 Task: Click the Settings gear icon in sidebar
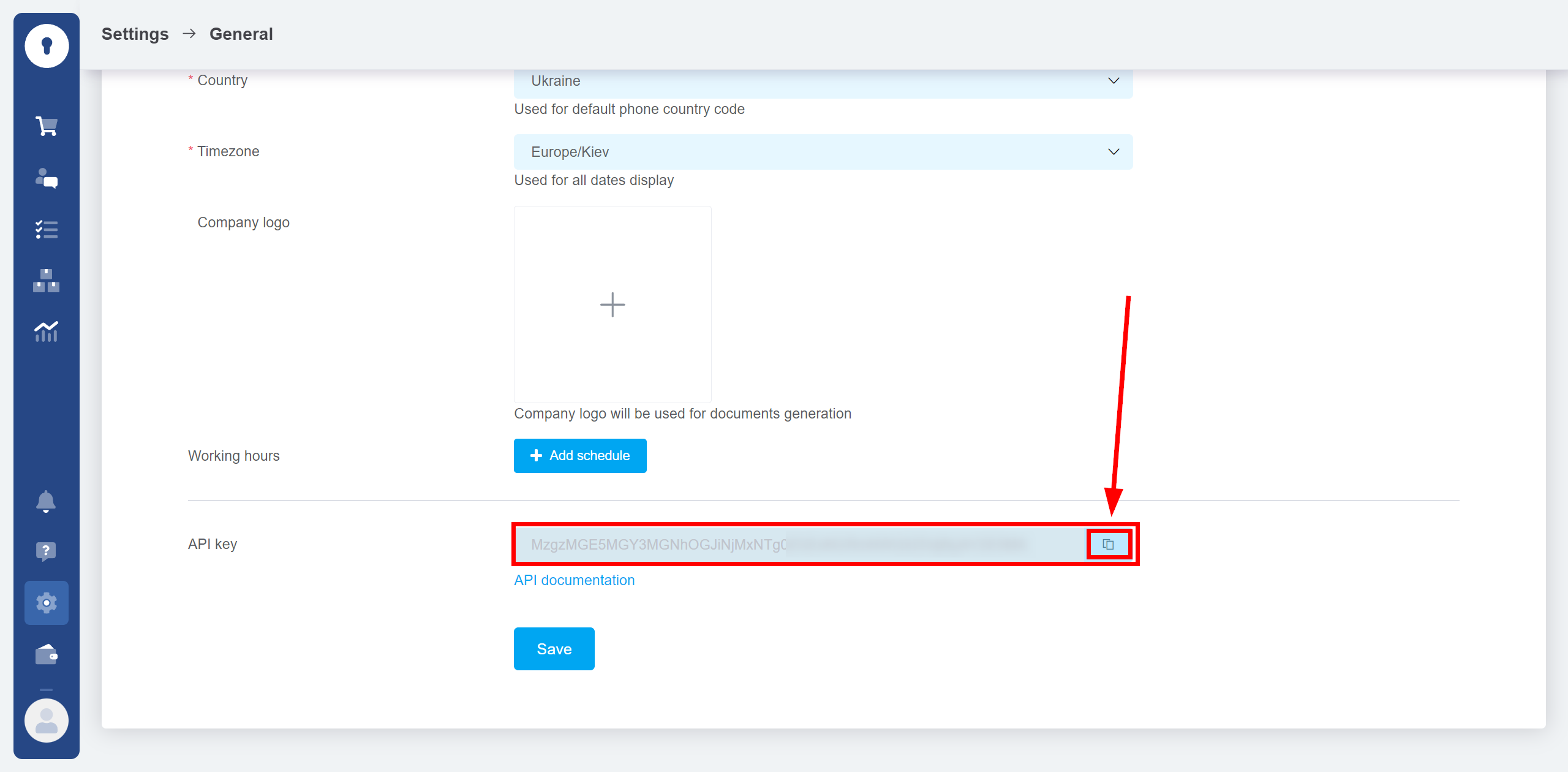pos(47,602)
